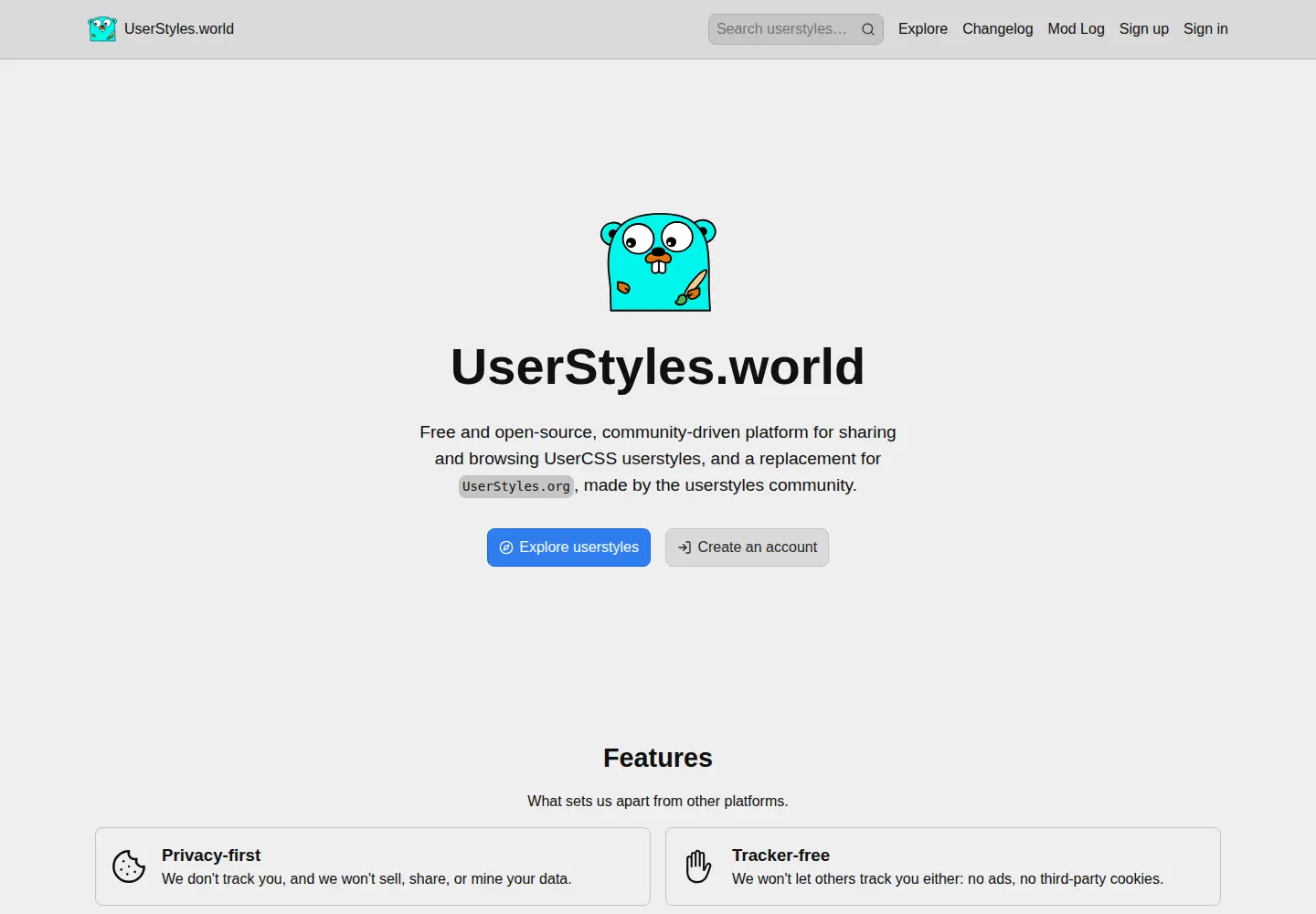
Task: Go to Sign in
Action: coord(1205,29)
